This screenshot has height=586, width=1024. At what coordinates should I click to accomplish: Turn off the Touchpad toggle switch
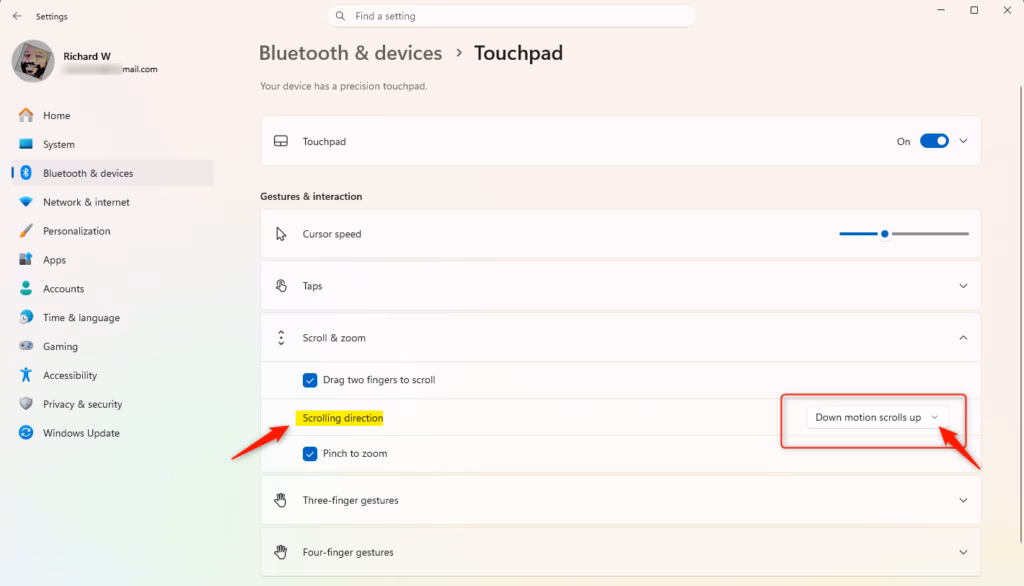point(934,141)
